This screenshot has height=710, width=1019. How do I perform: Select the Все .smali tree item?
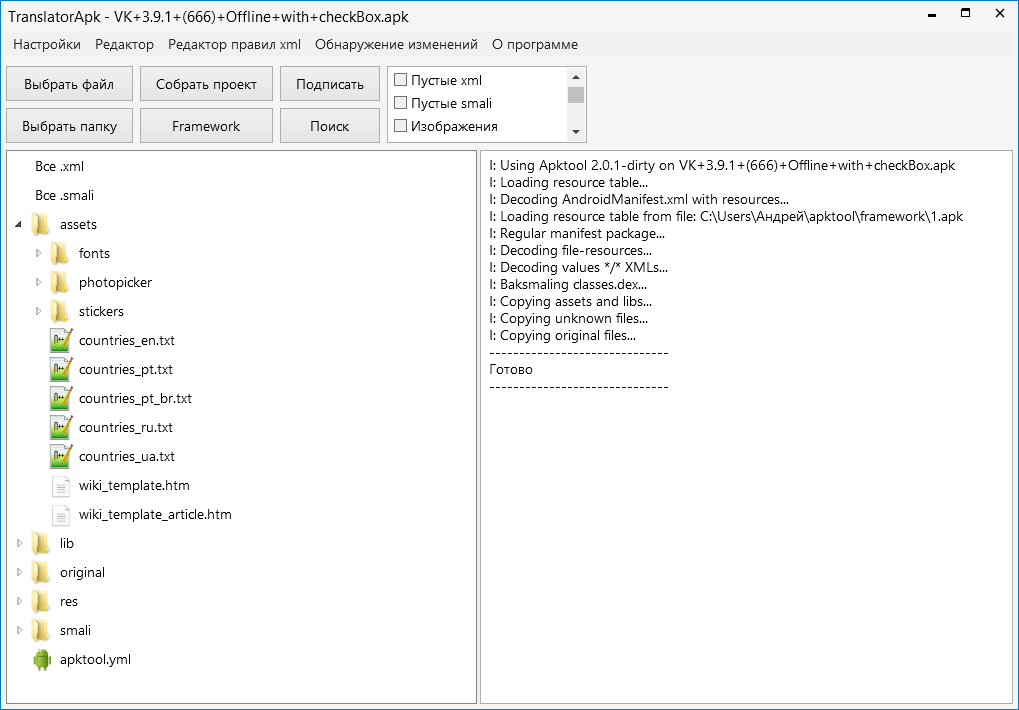pyautogui.click(x=64, y=195)
